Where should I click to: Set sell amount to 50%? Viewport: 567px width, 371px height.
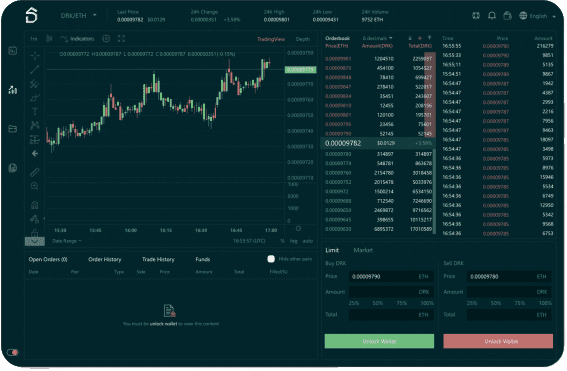(496, 303)
